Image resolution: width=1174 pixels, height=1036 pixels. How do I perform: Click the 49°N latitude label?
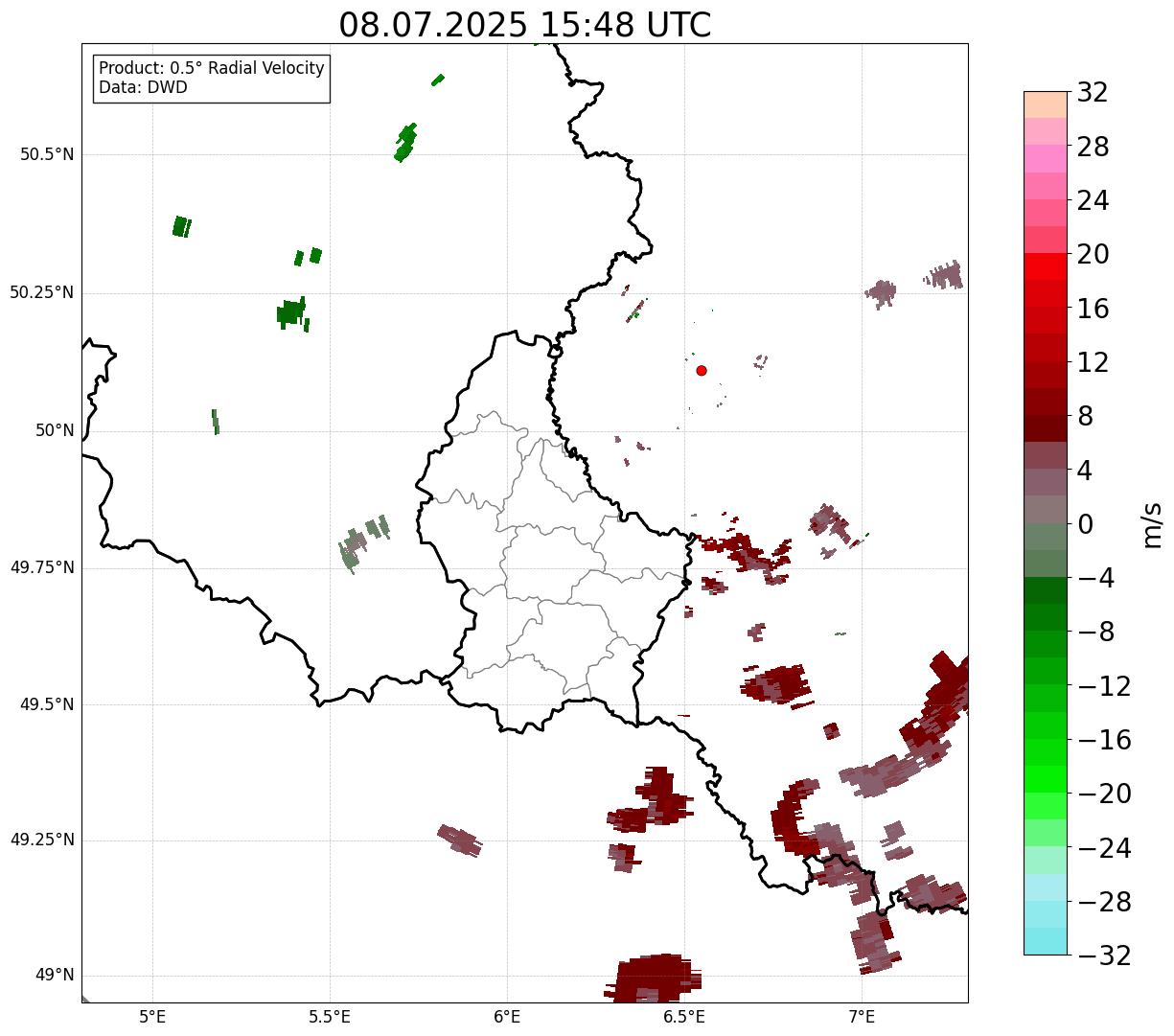point(55,976)
